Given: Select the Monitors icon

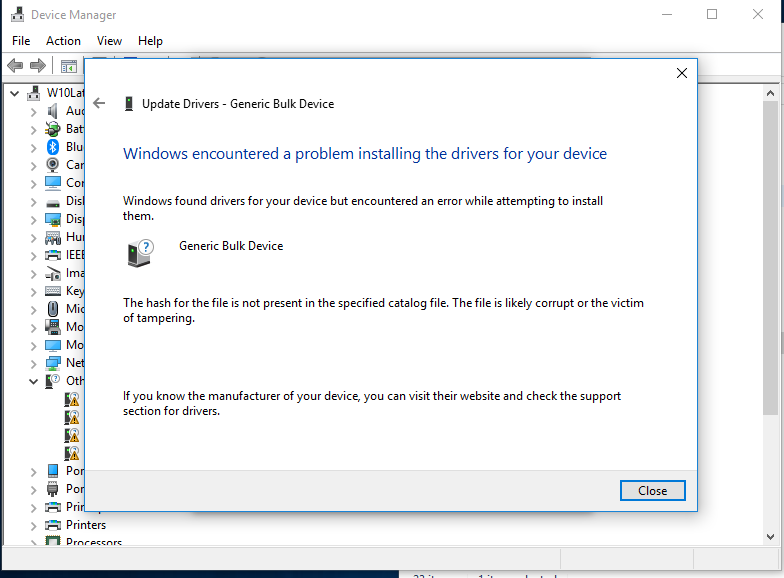Looking at the screenshot, I should pos(52,345).
